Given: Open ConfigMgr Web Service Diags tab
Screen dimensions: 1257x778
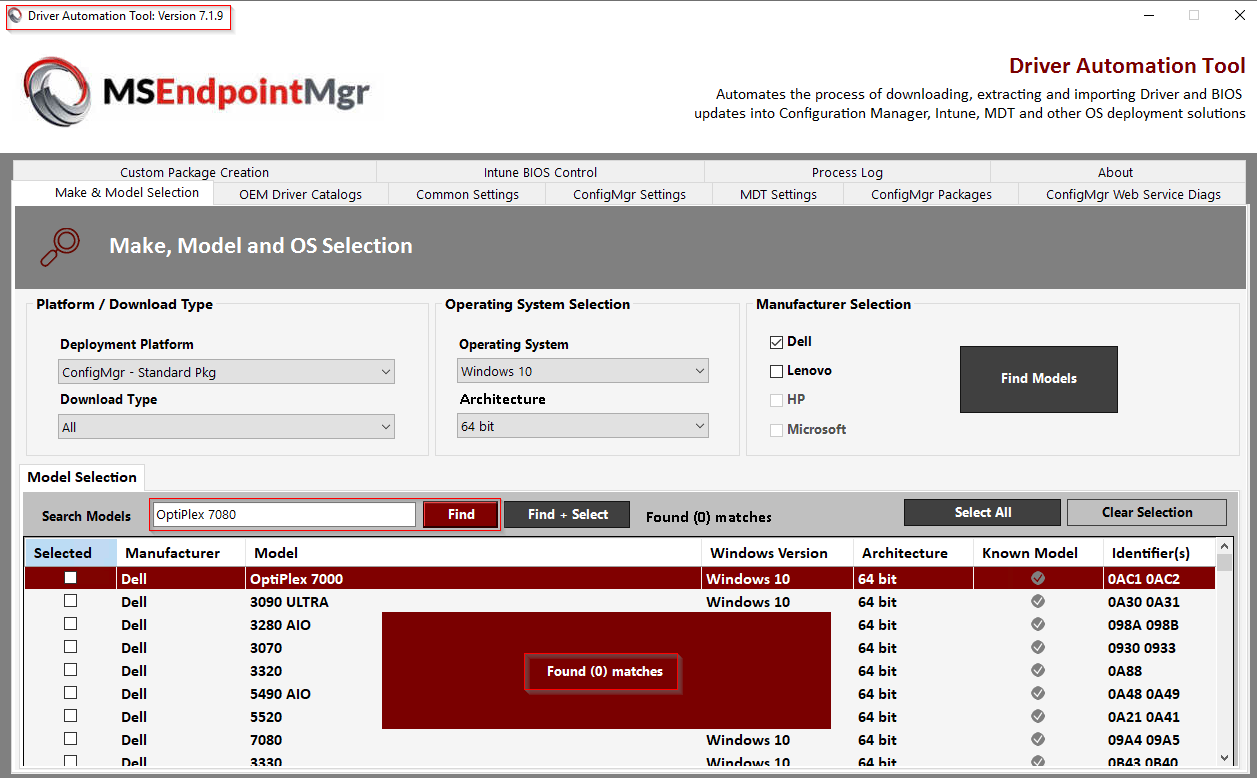Looking at the screenshot, I should click(x=1133, y=194).
